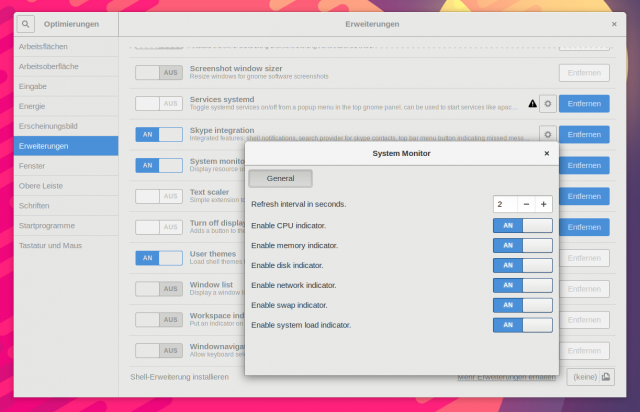The width and height of the screenshot is (640, 412).
Task: Open settings gear for Skype integration
Action: [x=547, y=133]
